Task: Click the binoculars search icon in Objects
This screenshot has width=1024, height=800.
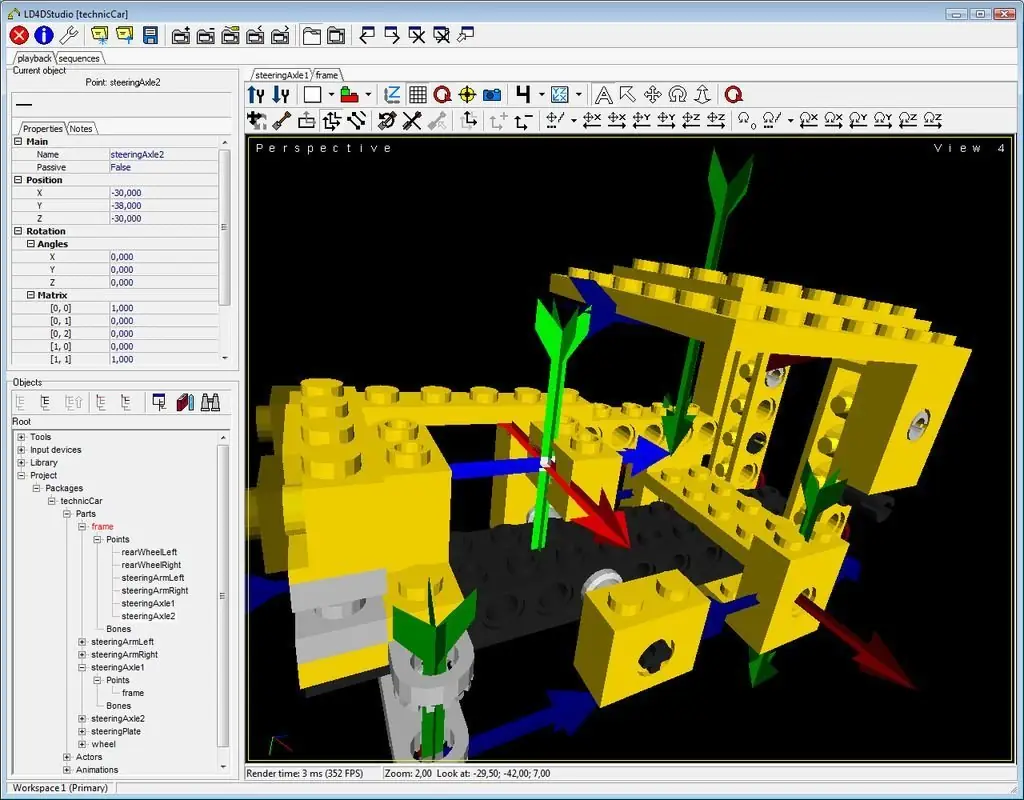Action: (x=210, y=402)
